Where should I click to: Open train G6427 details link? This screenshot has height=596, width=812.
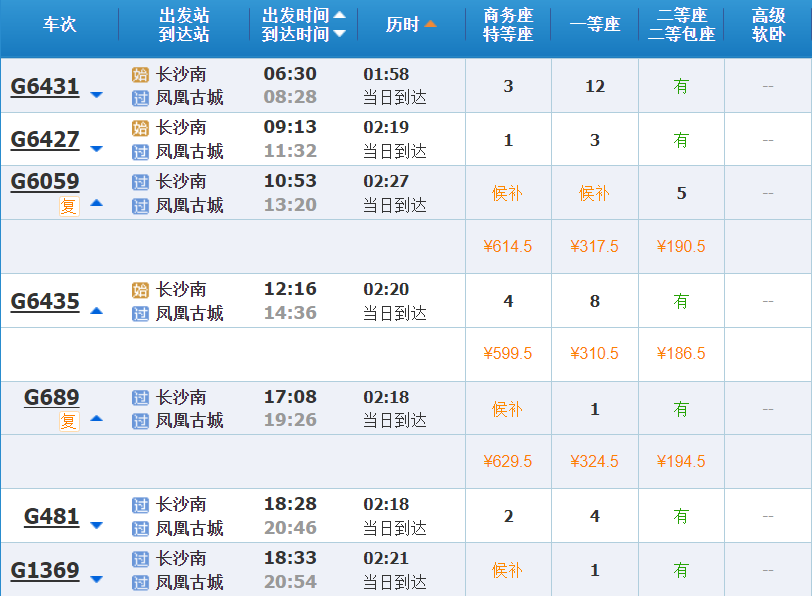pos(45,140)
